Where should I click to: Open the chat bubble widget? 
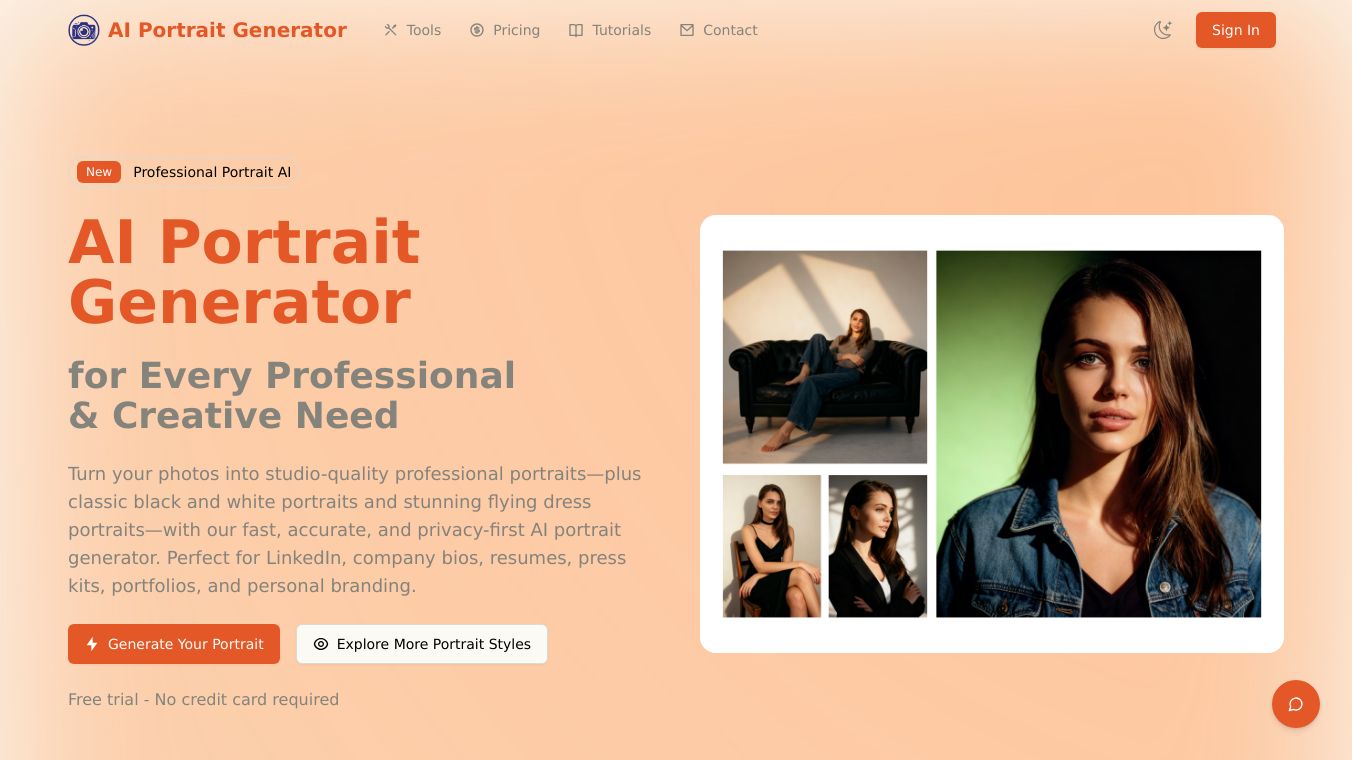1296,704
